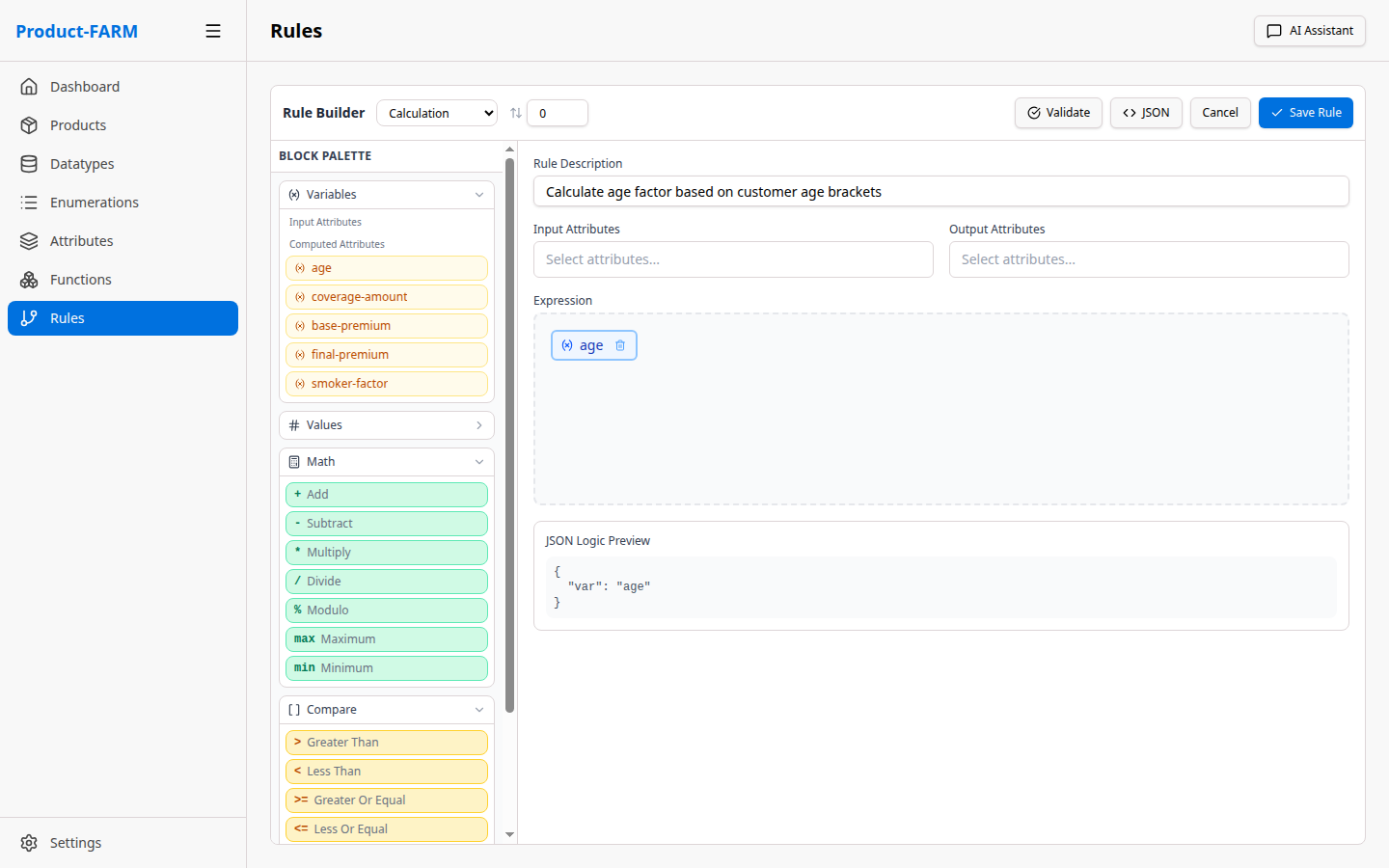This screenshot has width=1389, height=868.
Task: Open the AI Assistant
Action: point(1309,30)
